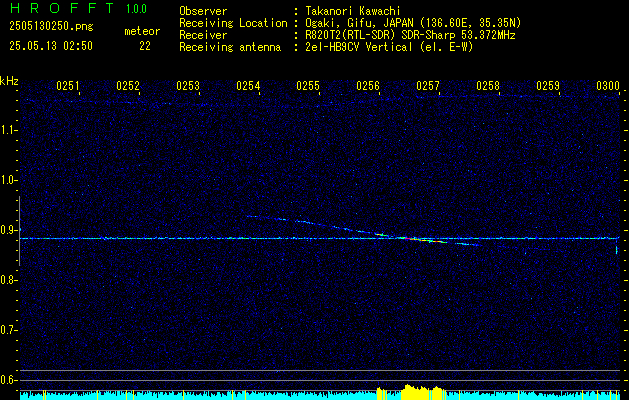
Task: Click the 0256 time marker
Action: pos(368,85)
